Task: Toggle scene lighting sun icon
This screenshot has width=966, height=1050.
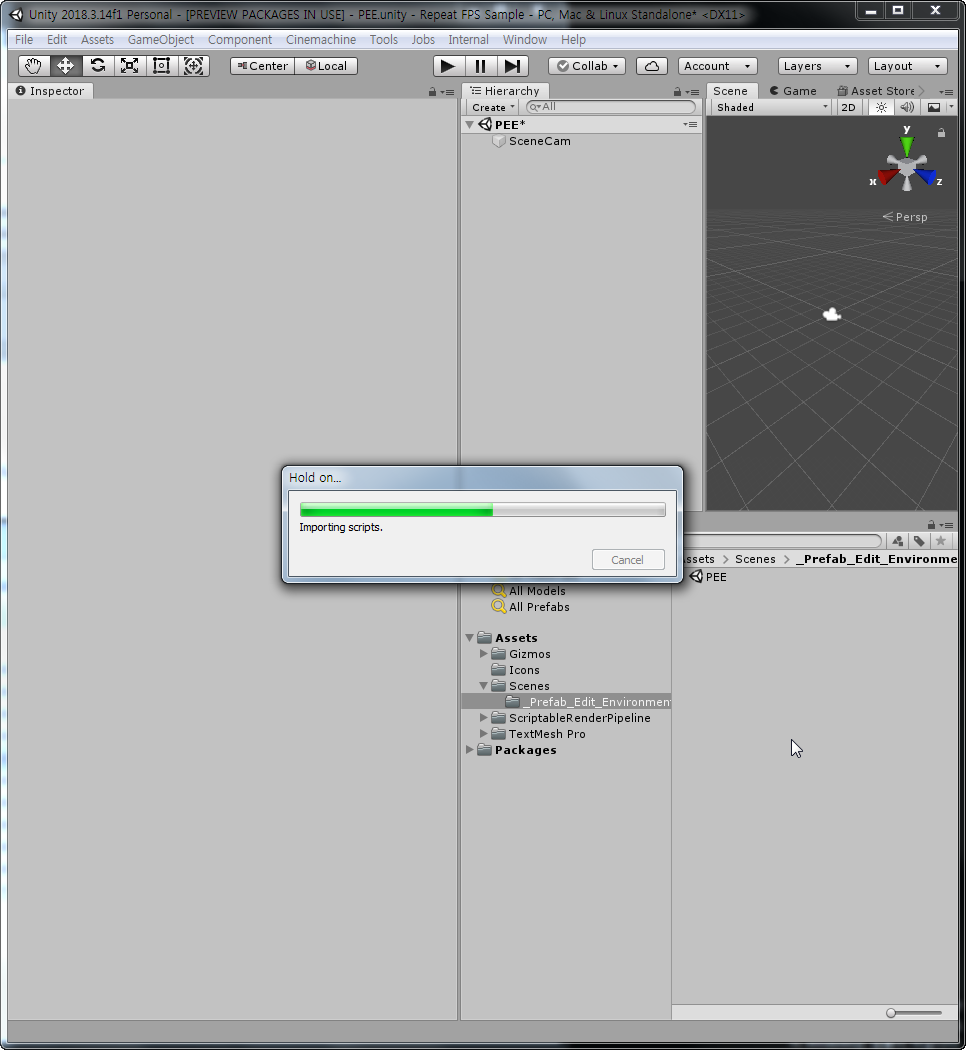Action: [881, 107]
